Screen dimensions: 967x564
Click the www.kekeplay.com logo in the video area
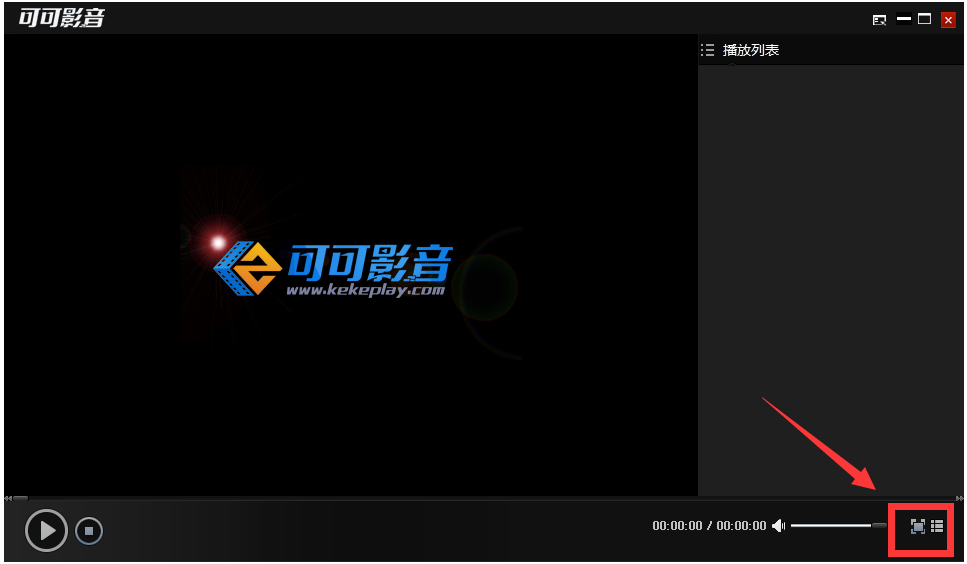pos(333,269)
